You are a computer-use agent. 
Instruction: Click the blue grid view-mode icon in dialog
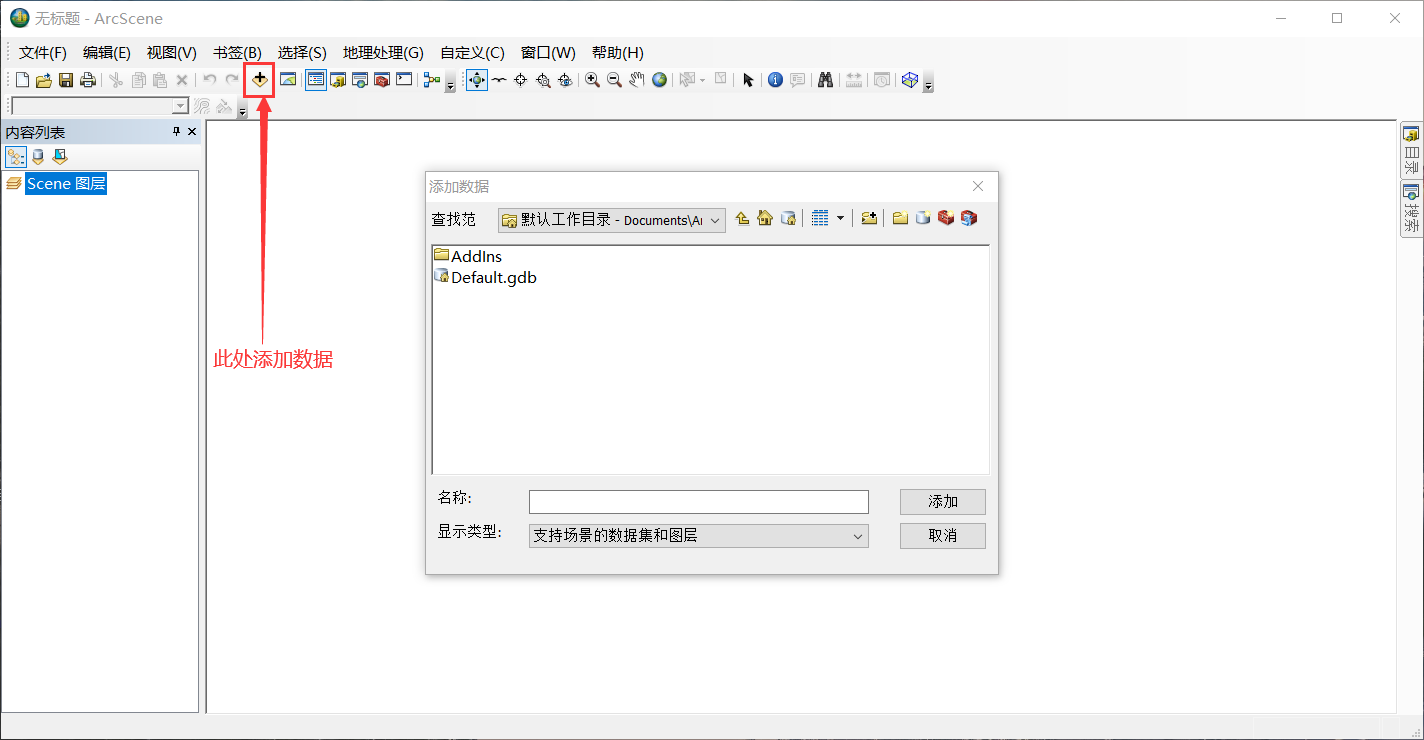pos(820,218)
